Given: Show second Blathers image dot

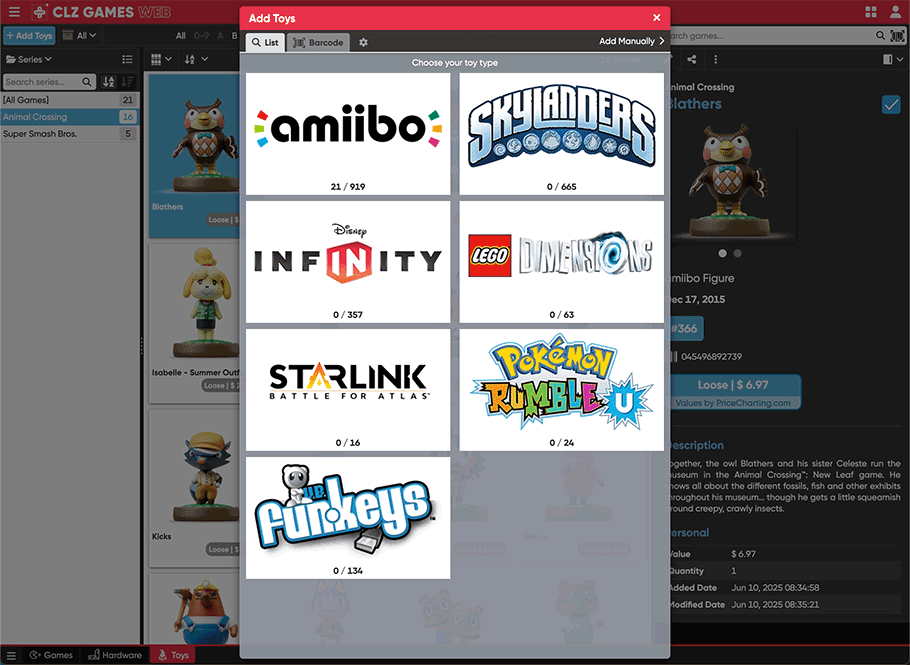Looking at the screenshot, I should (x=737, y=253).
